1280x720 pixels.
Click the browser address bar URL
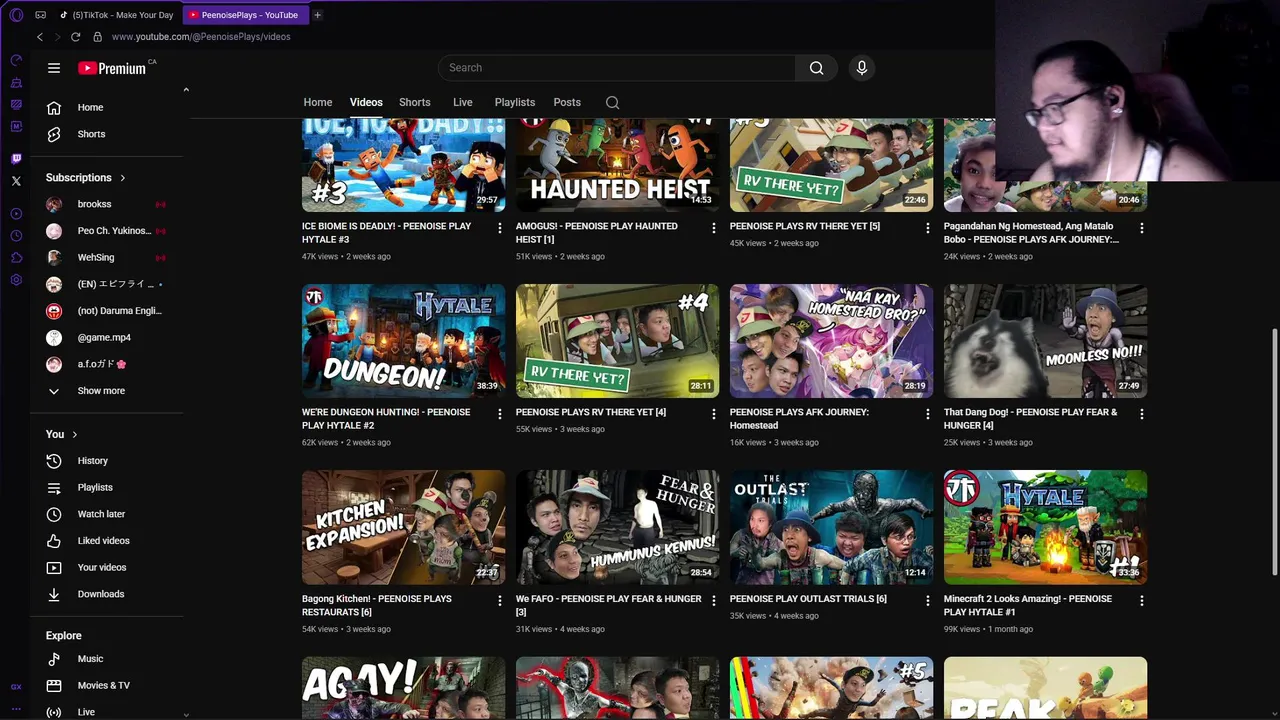[201, 37]
